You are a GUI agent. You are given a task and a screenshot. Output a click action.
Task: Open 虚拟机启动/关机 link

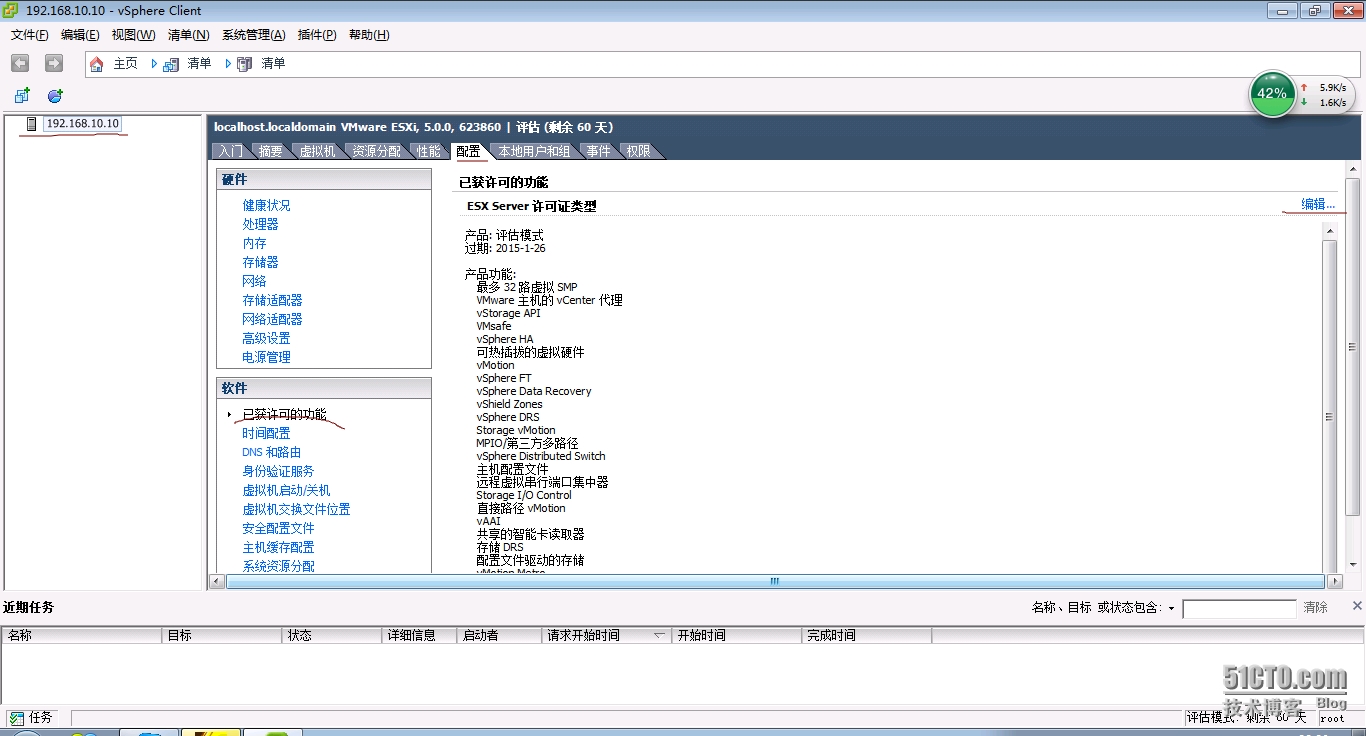tap(286, 490)
